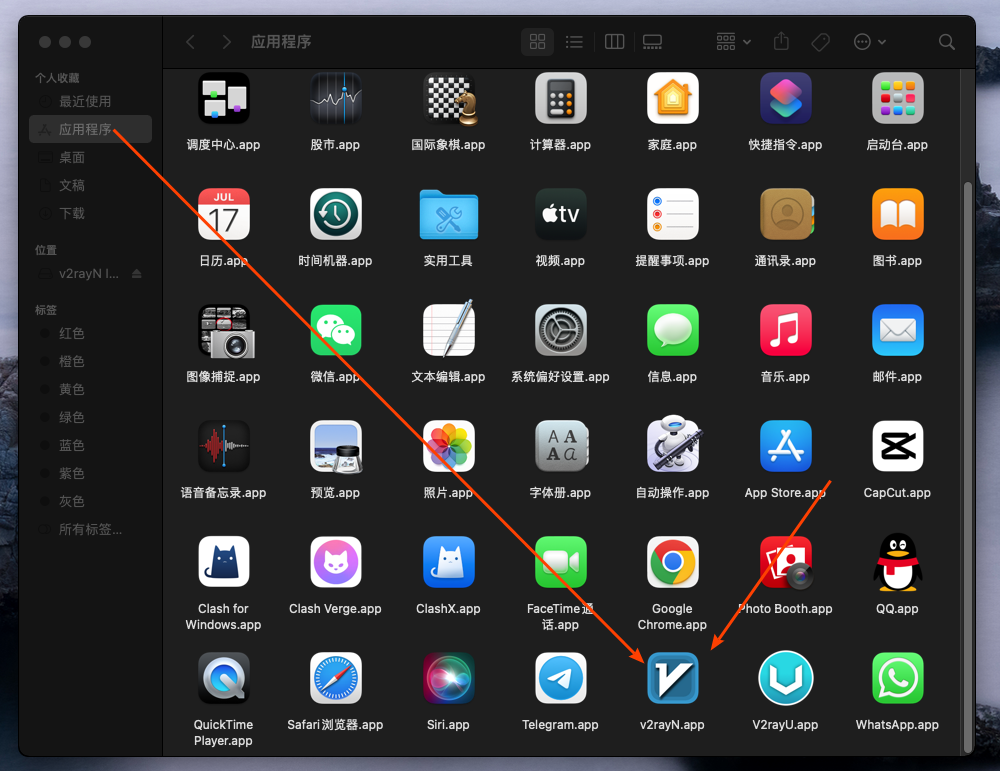Select the 预览.app icon
Image resolution: width=1000 pixels, height=771 pixels.
point(335,446)
